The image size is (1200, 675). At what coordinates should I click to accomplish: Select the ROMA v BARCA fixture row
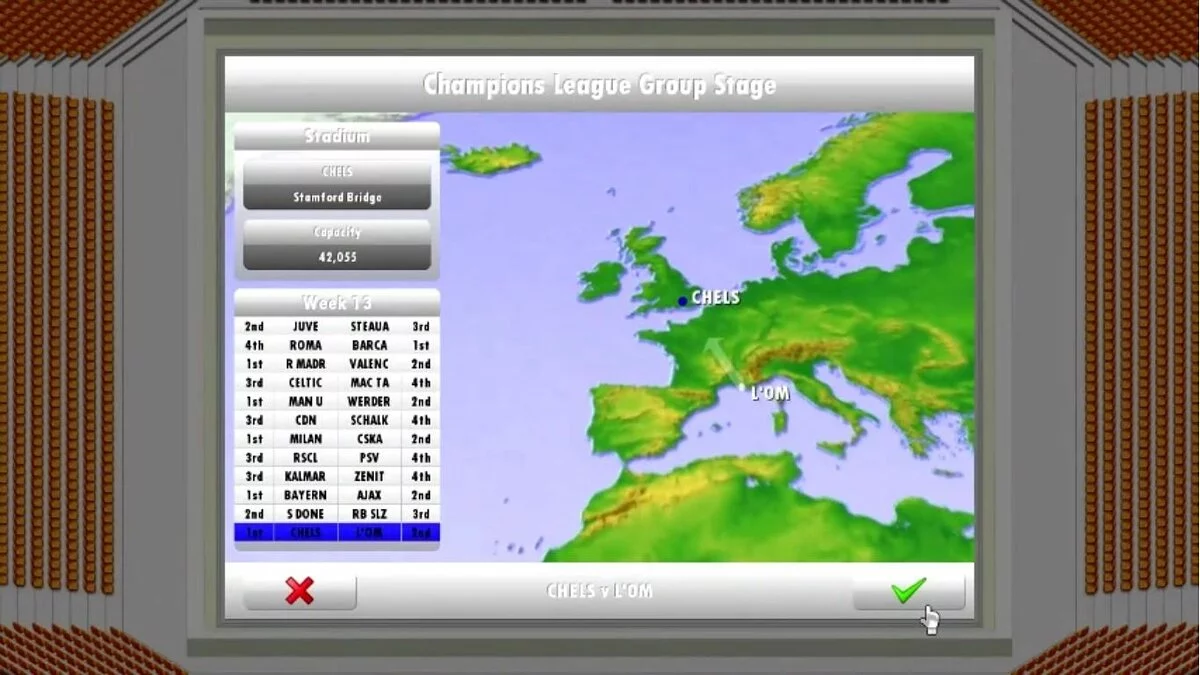point(336,346)
